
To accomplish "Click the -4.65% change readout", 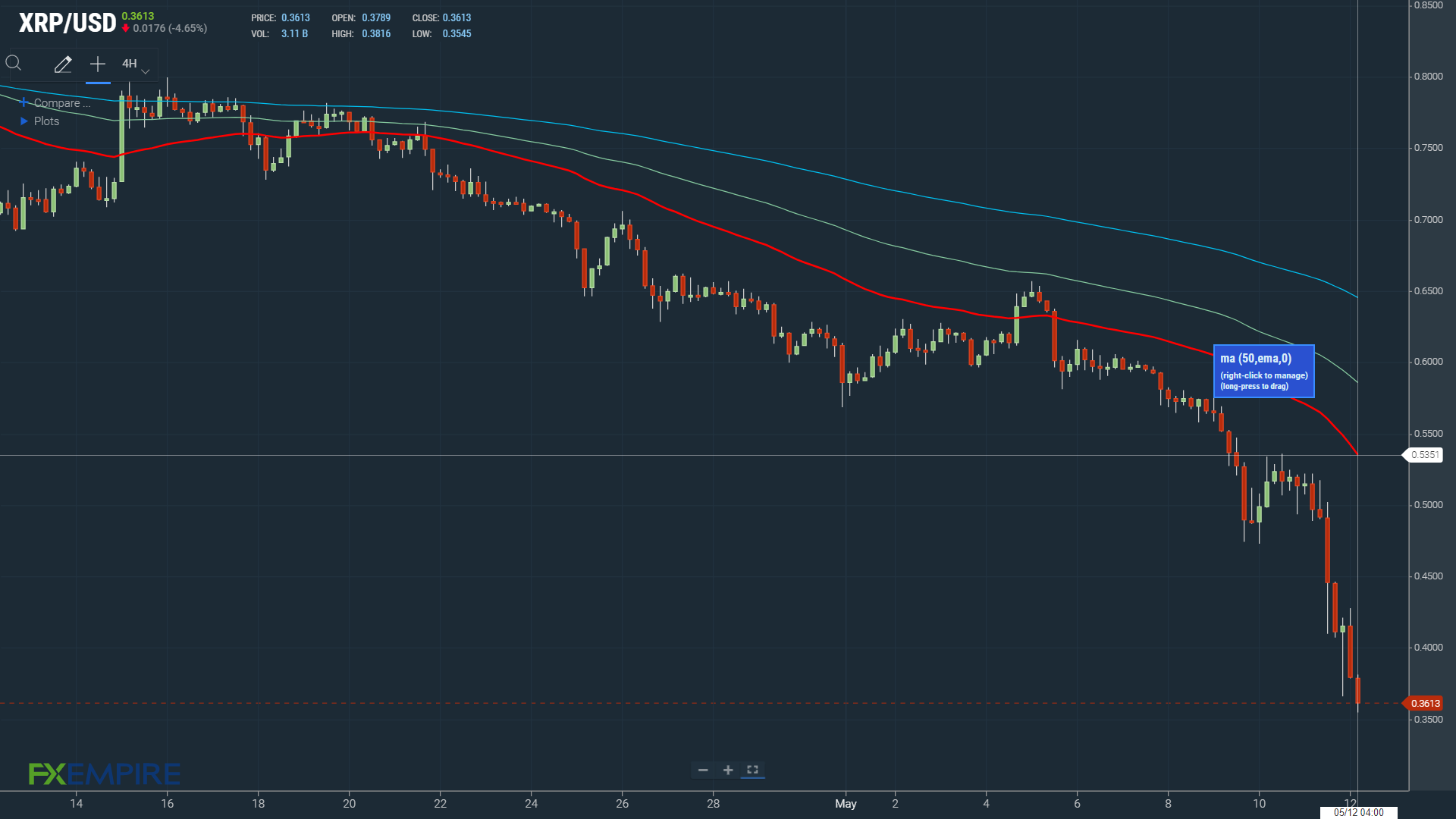I will click(187, 29).
